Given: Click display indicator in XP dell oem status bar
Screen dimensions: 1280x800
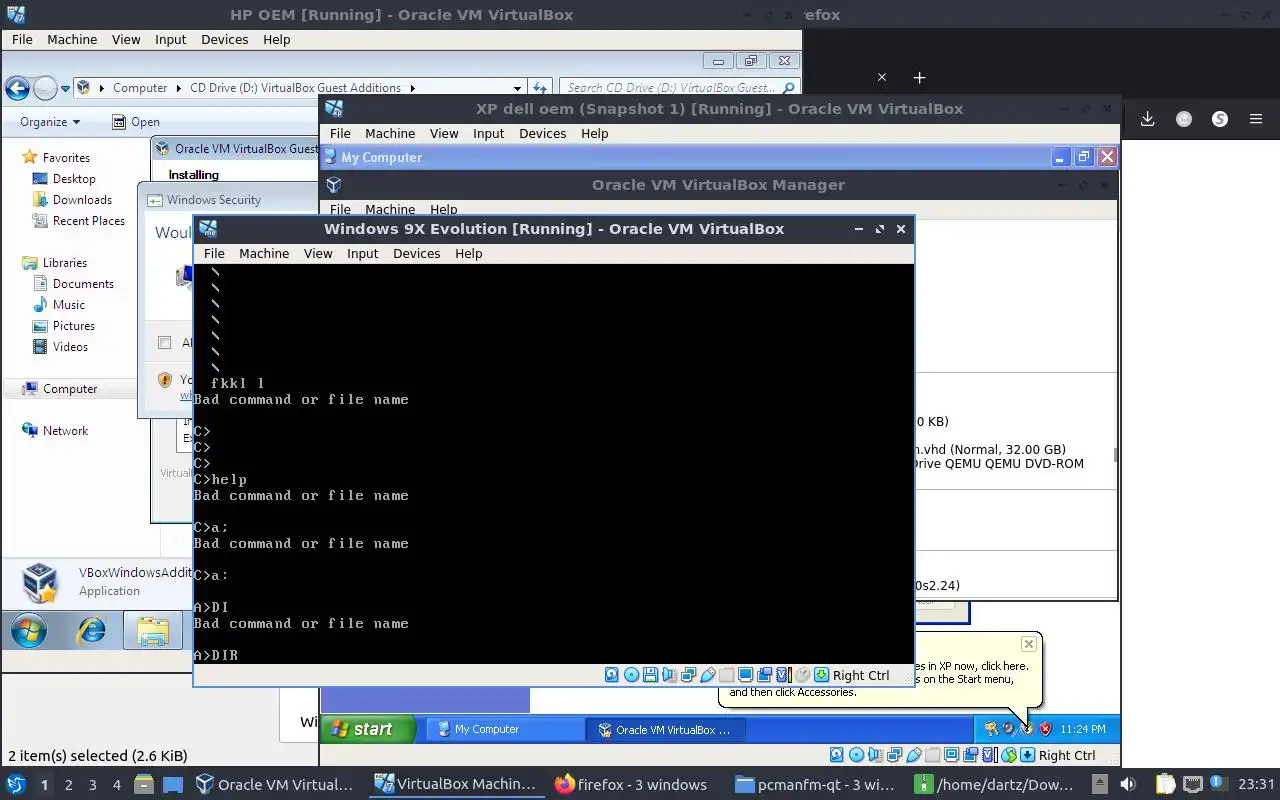Looking at the screenshot, I should point(952,755).
